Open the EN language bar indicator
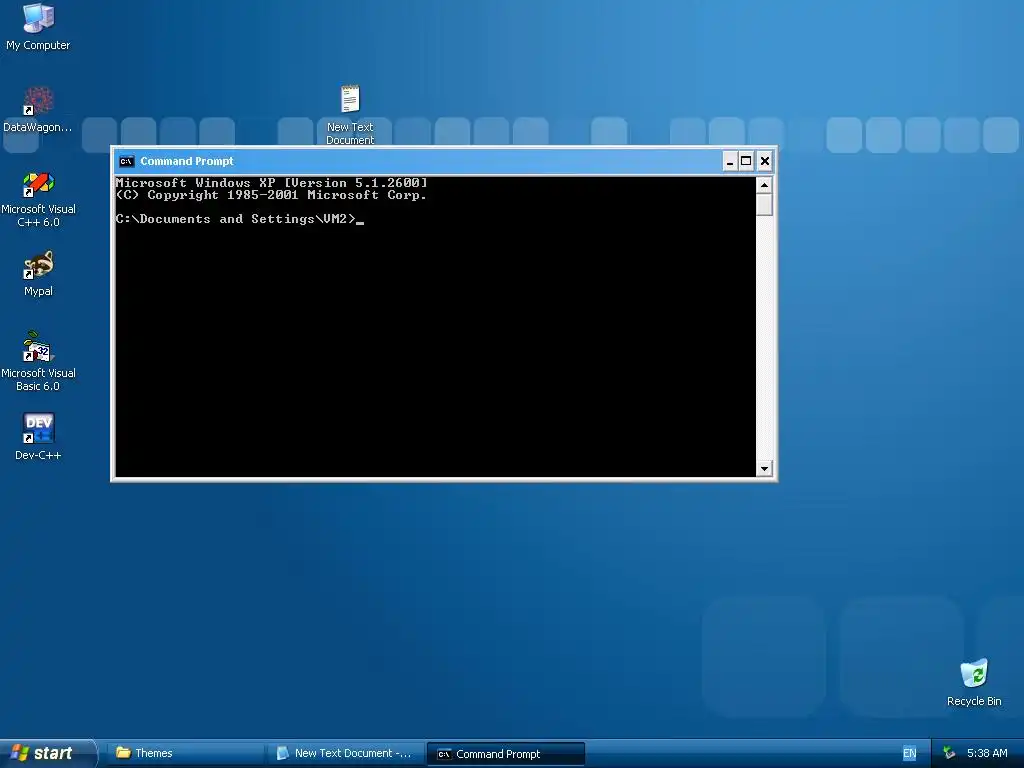 [x=909, y=754]
